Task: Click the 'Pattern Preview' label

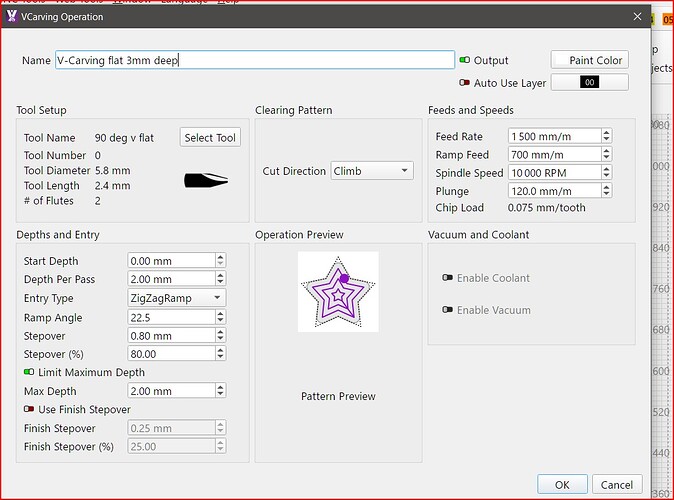Action: 338,396
